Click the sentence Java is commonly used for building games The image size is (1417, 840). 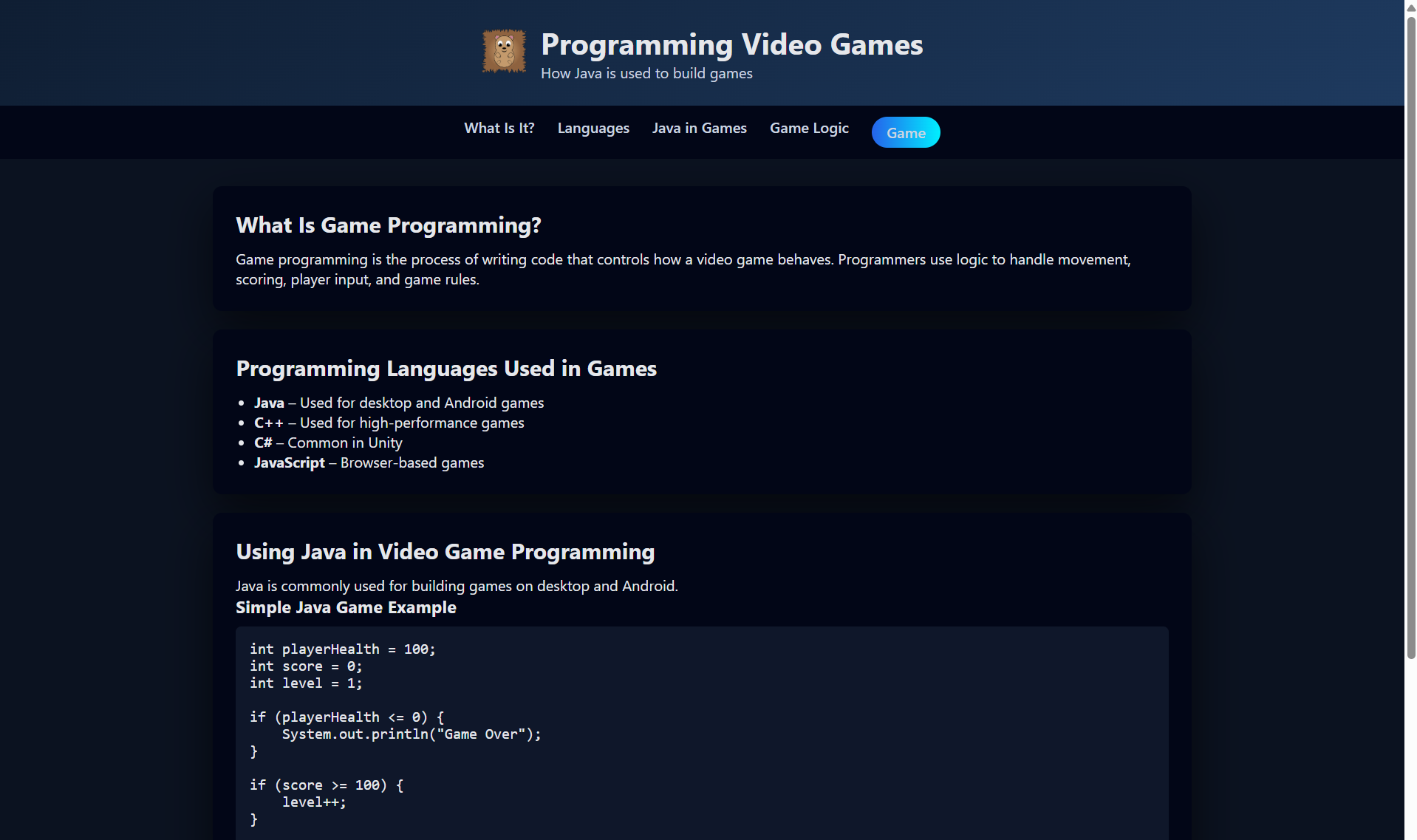(457, 586)
